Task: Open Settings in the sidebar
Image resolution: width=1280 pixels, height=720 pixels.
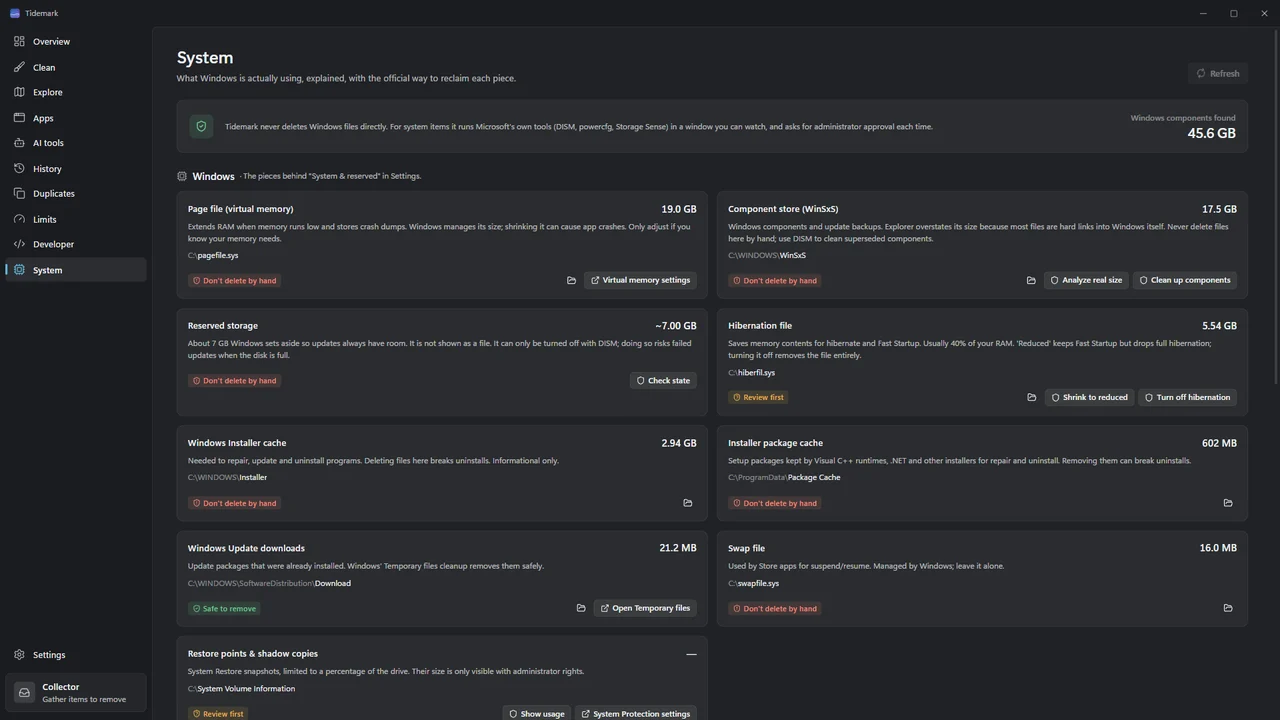Action: coord(75,655)
